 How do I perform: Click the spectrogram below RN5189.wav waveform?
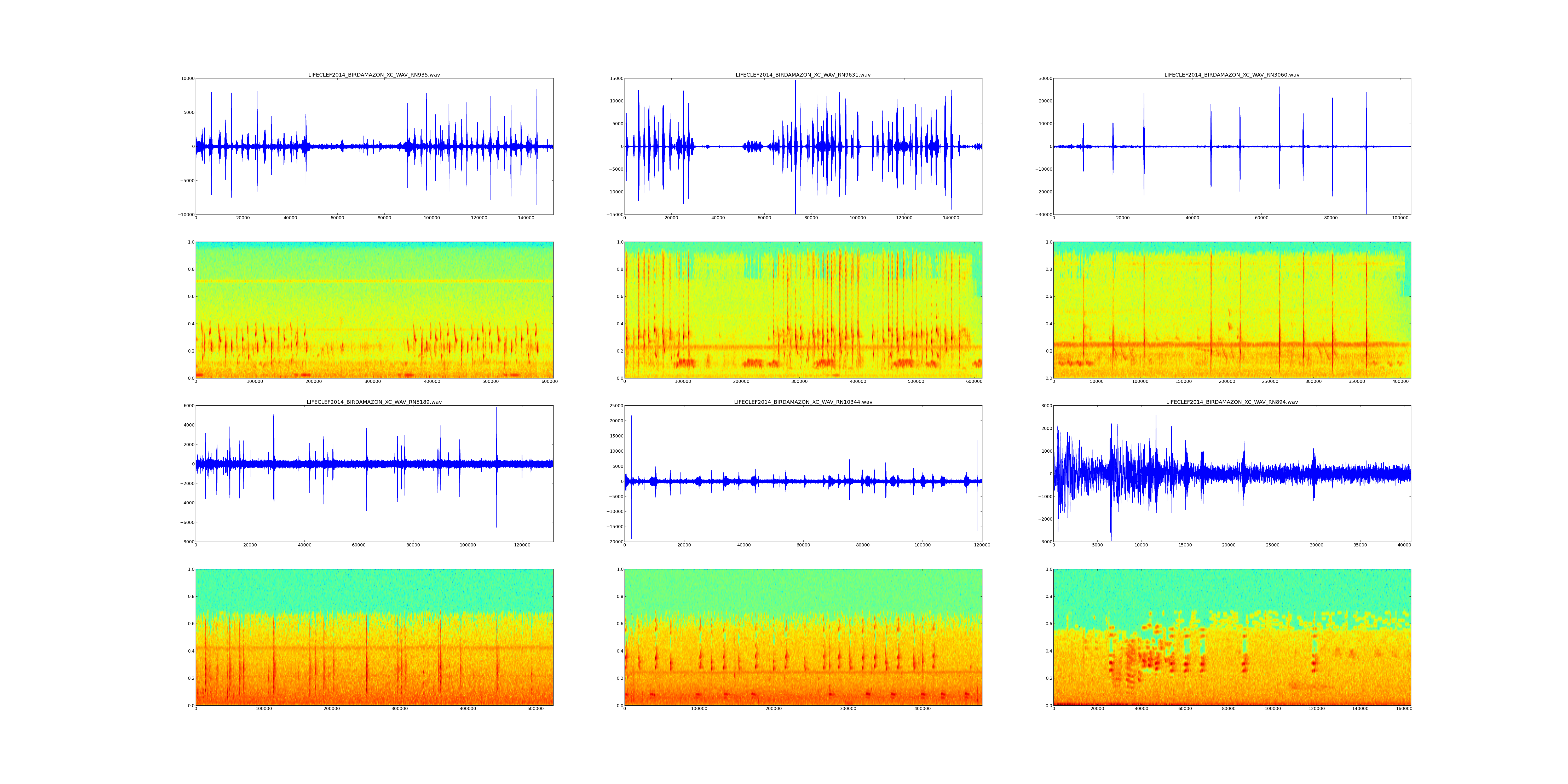pos(374,637)
